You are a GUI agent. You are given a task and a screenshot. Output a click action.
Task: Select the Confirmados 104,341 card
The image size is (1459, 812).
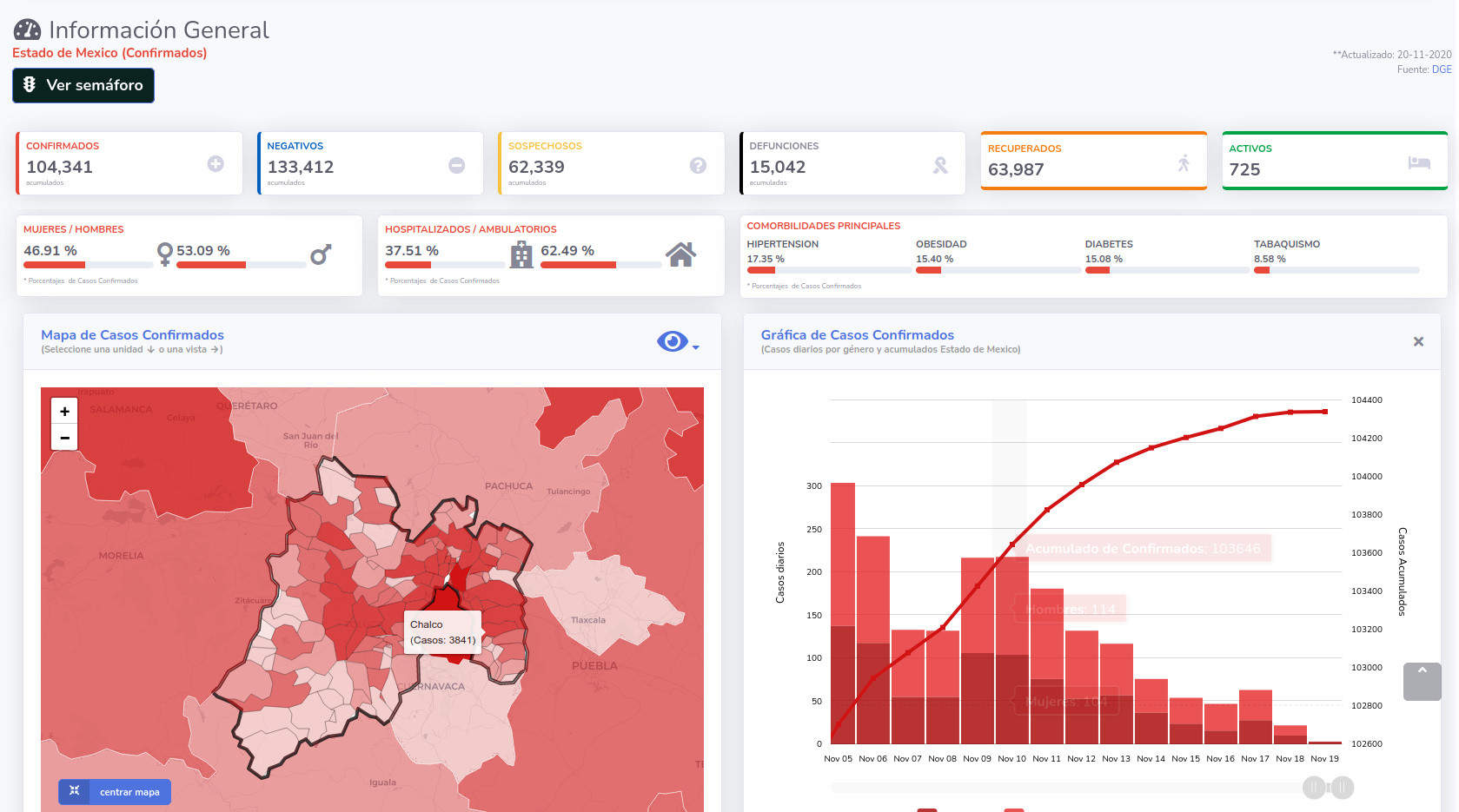coord(129,163)
